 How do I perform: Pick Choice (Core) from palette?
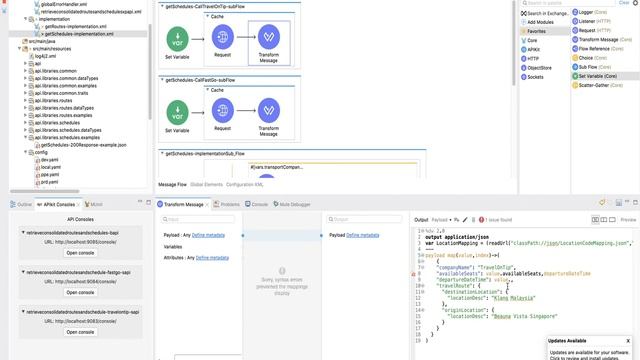tap(589, 58)
